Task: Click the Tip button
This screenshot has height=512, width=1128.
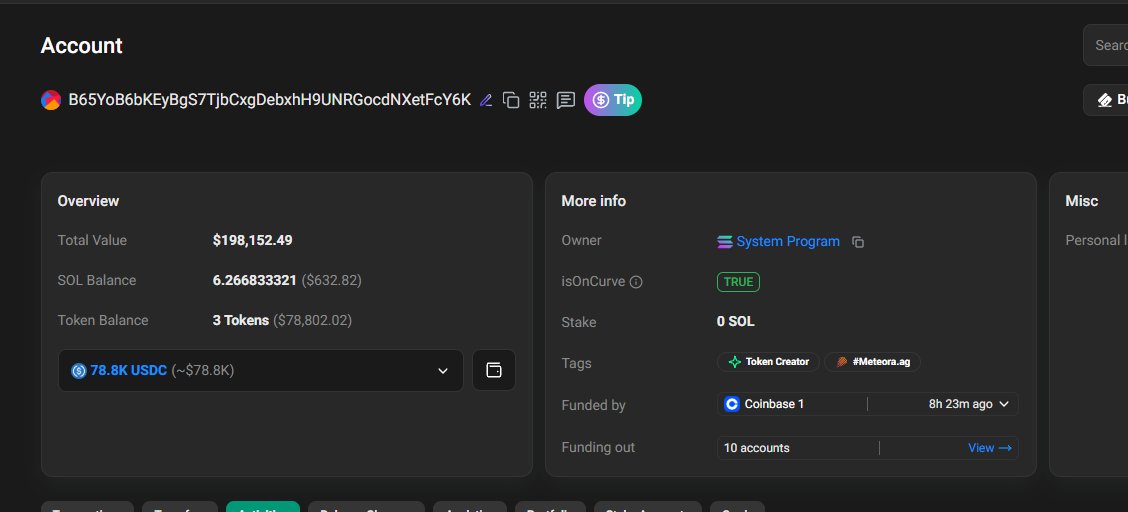Action: (x=613, y=100)
